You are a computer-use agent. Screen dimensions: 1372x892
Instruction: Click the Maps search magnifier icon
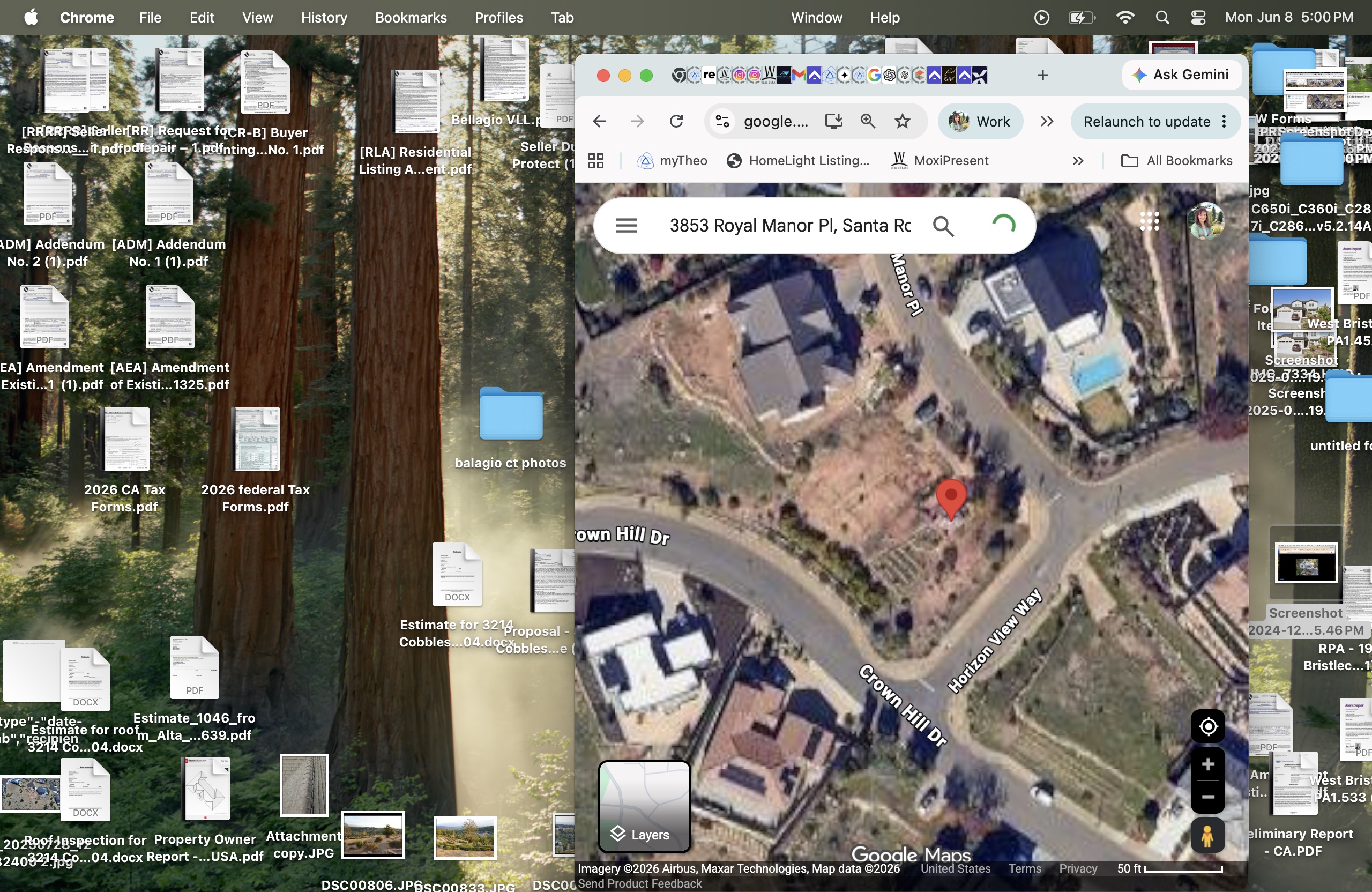point(943,226)
